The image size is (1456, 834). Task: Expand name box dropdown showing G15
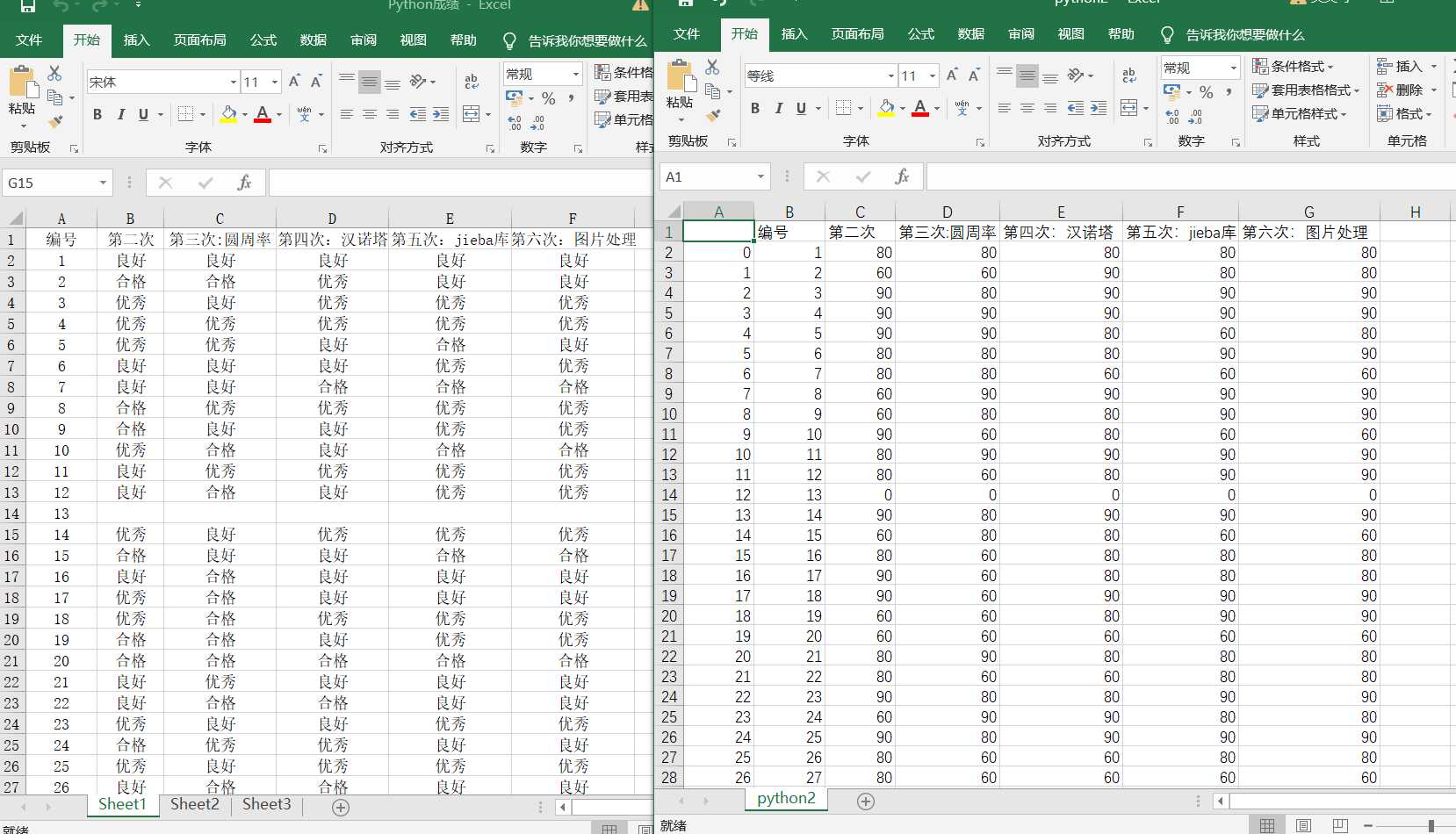[103, 183]
